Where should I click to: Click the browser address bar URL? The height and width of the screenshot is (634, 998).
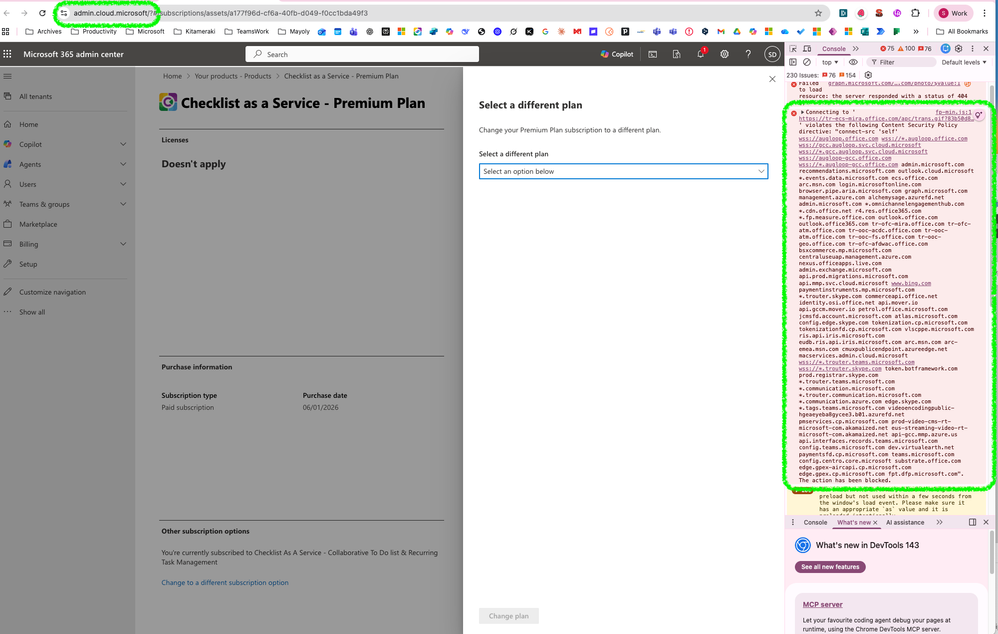(220, 13)
